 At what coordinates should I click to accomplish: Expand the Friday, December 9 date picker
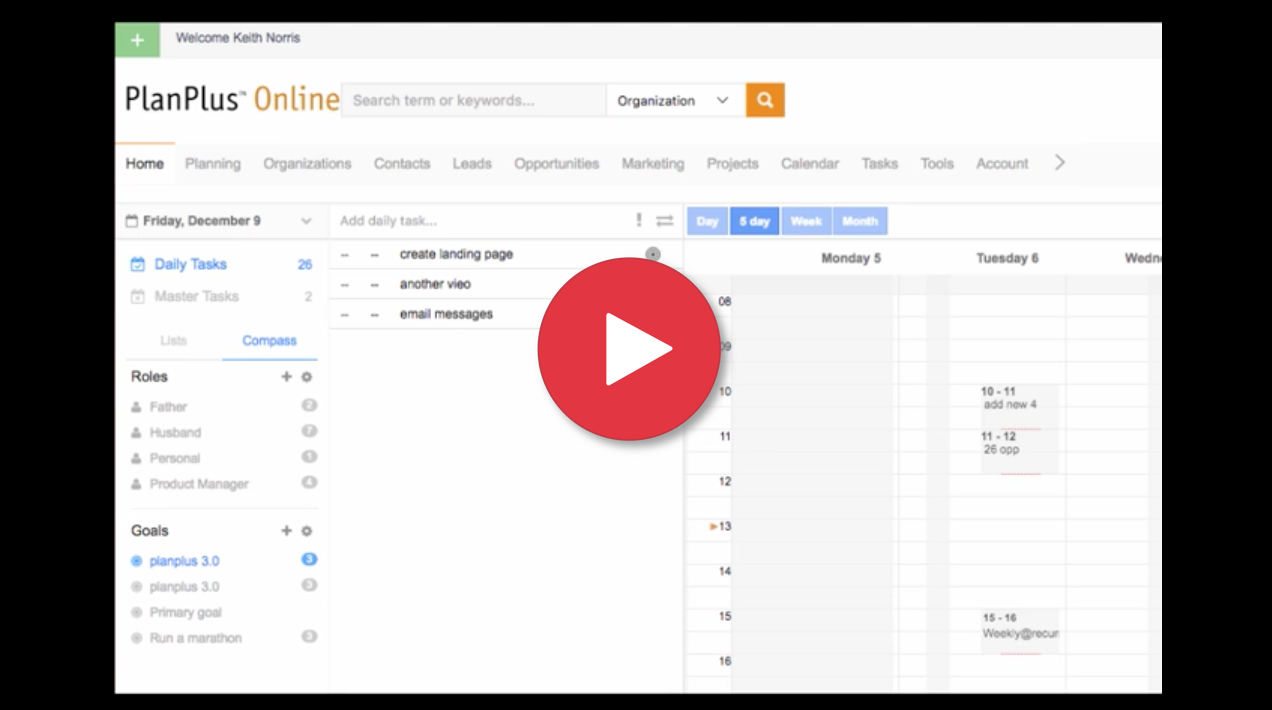[x=306, y=221]
